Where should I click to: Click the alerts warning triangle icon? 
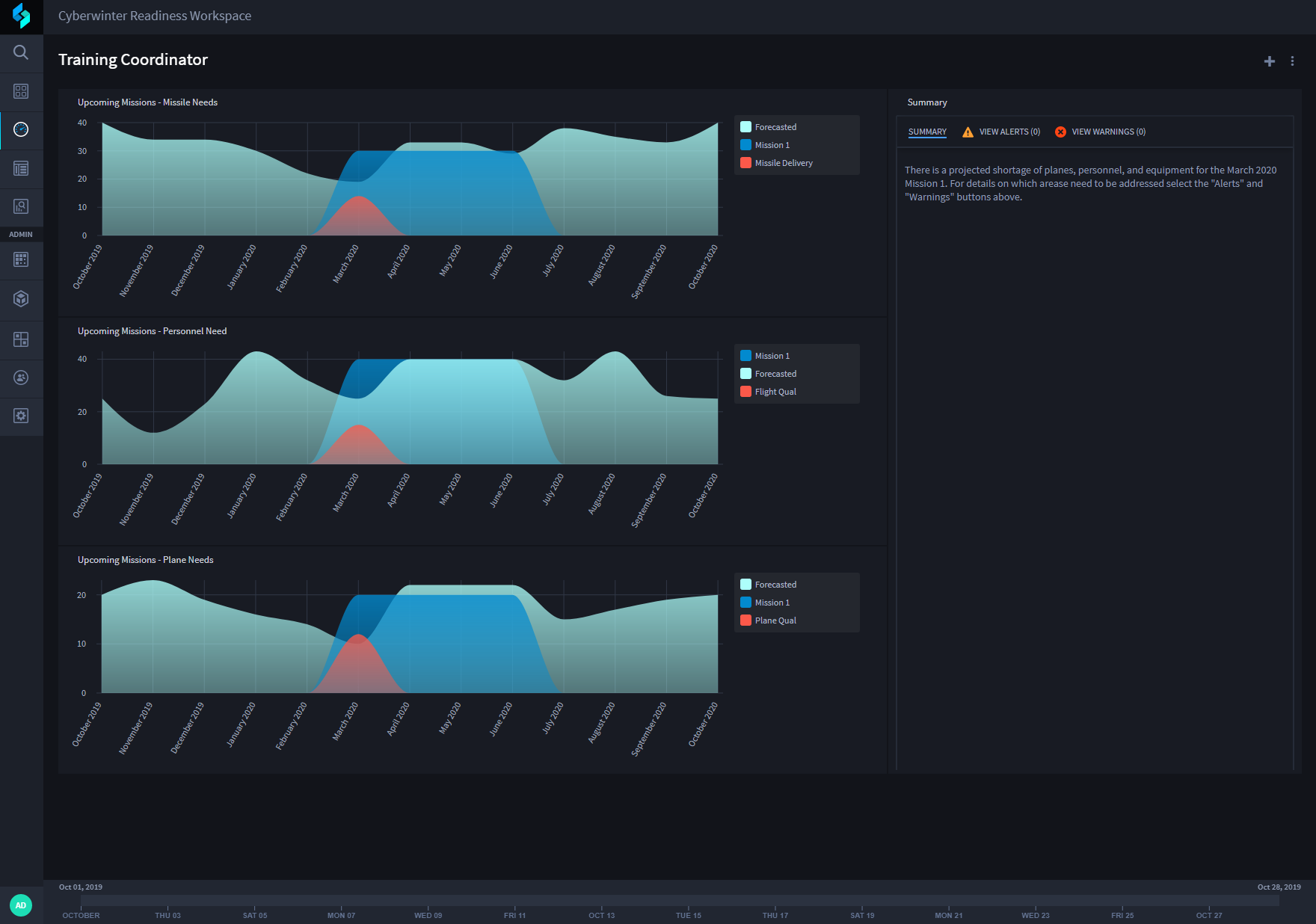pos(968,132)
